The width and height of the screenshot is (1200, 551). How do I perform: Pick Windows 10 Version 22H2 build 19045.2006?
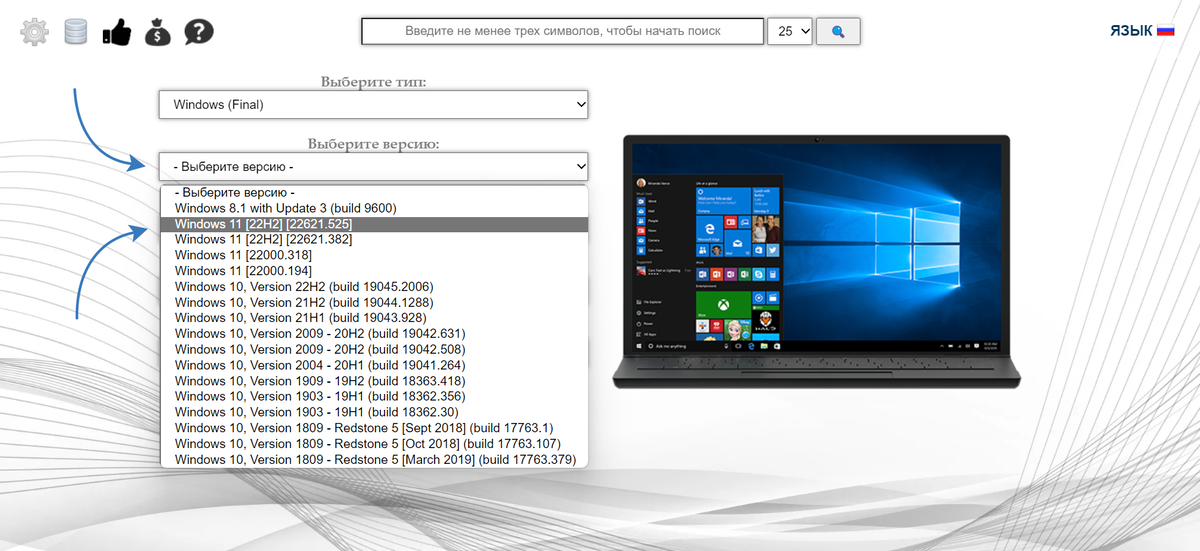tap(375, 287)
